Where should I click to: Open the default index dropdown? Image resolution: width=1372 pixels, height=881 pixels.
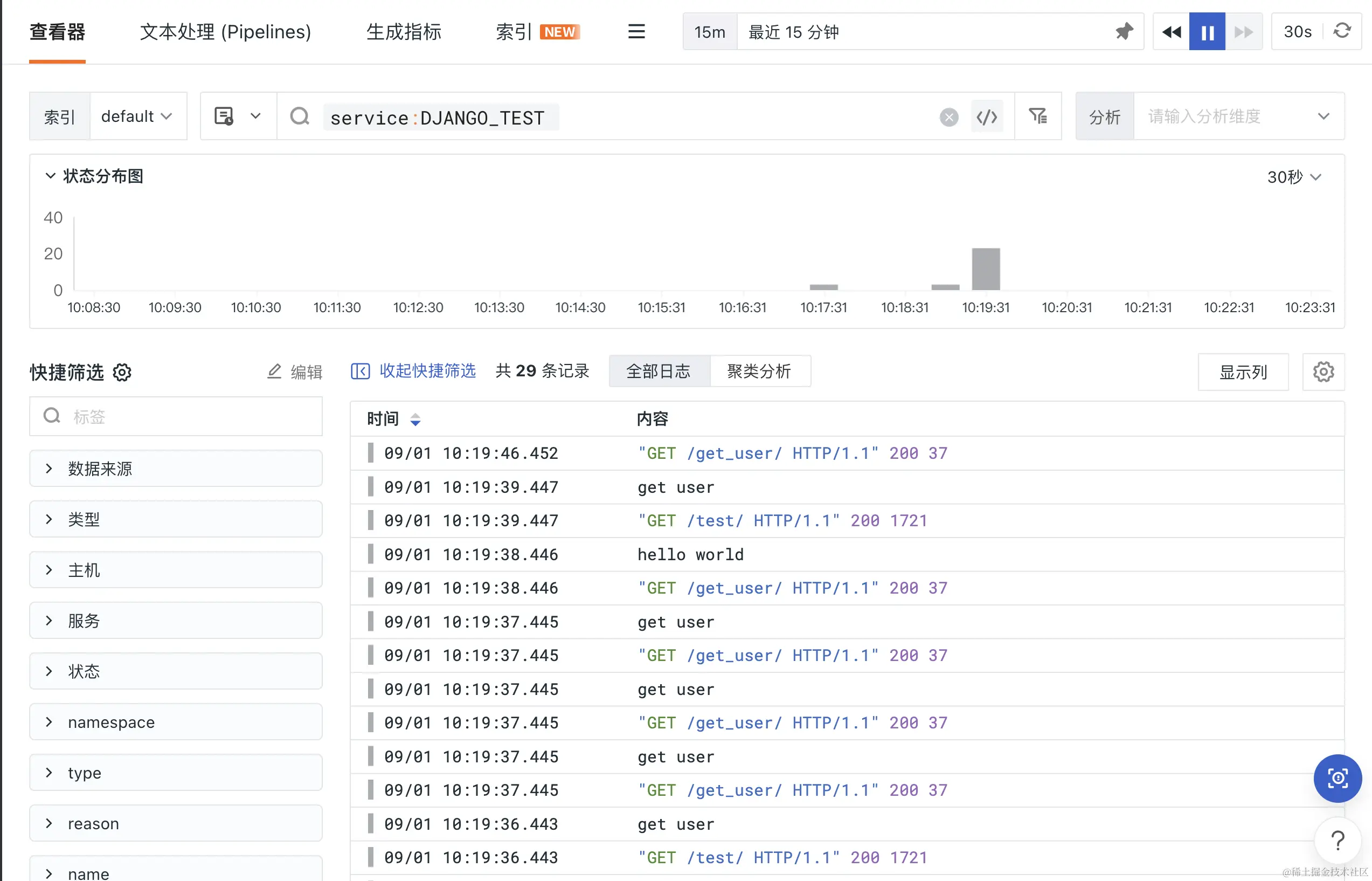coord(138,116)
